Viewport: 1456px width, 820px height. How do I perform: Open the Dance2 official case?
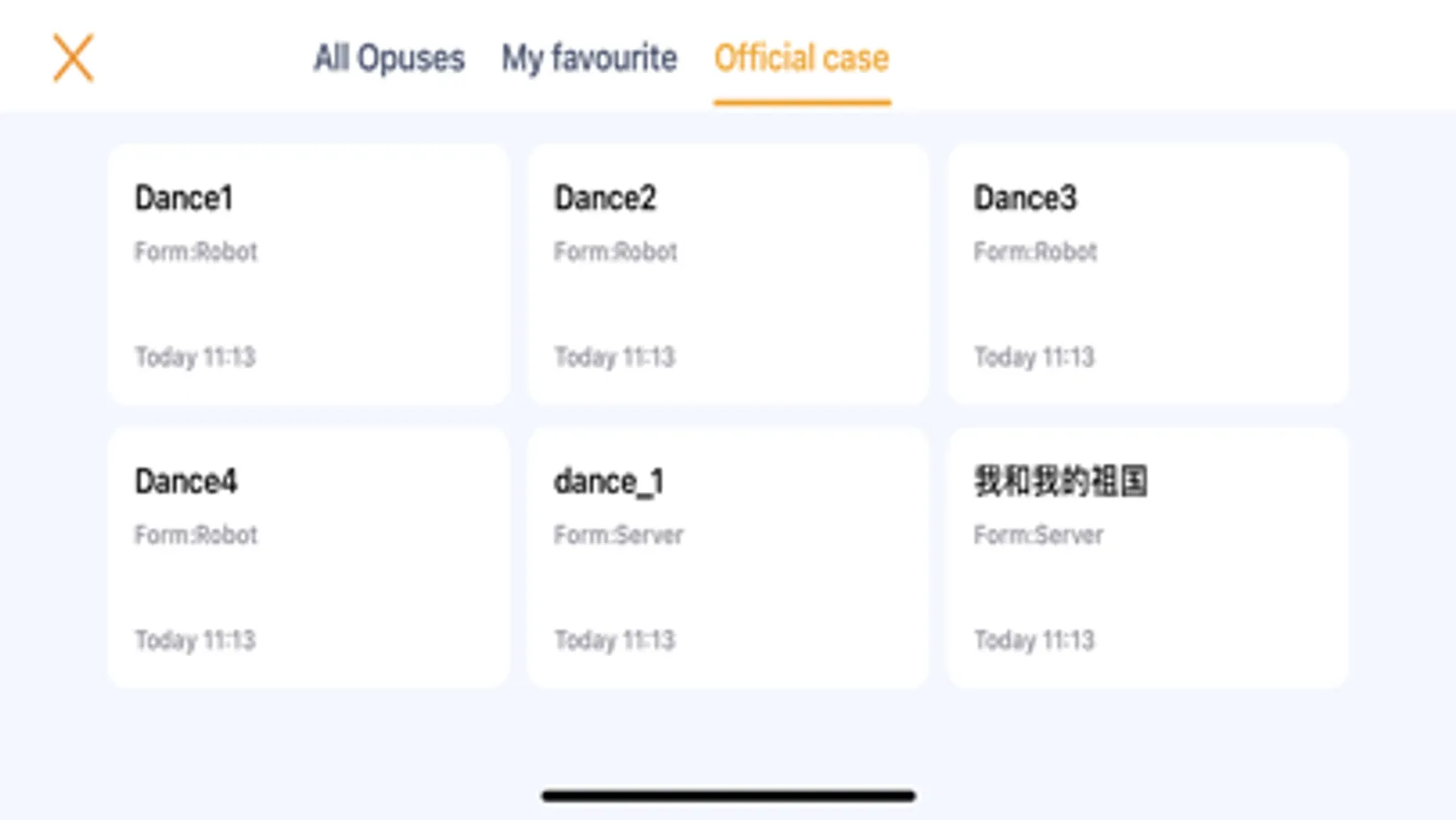(x=728, y=274)
